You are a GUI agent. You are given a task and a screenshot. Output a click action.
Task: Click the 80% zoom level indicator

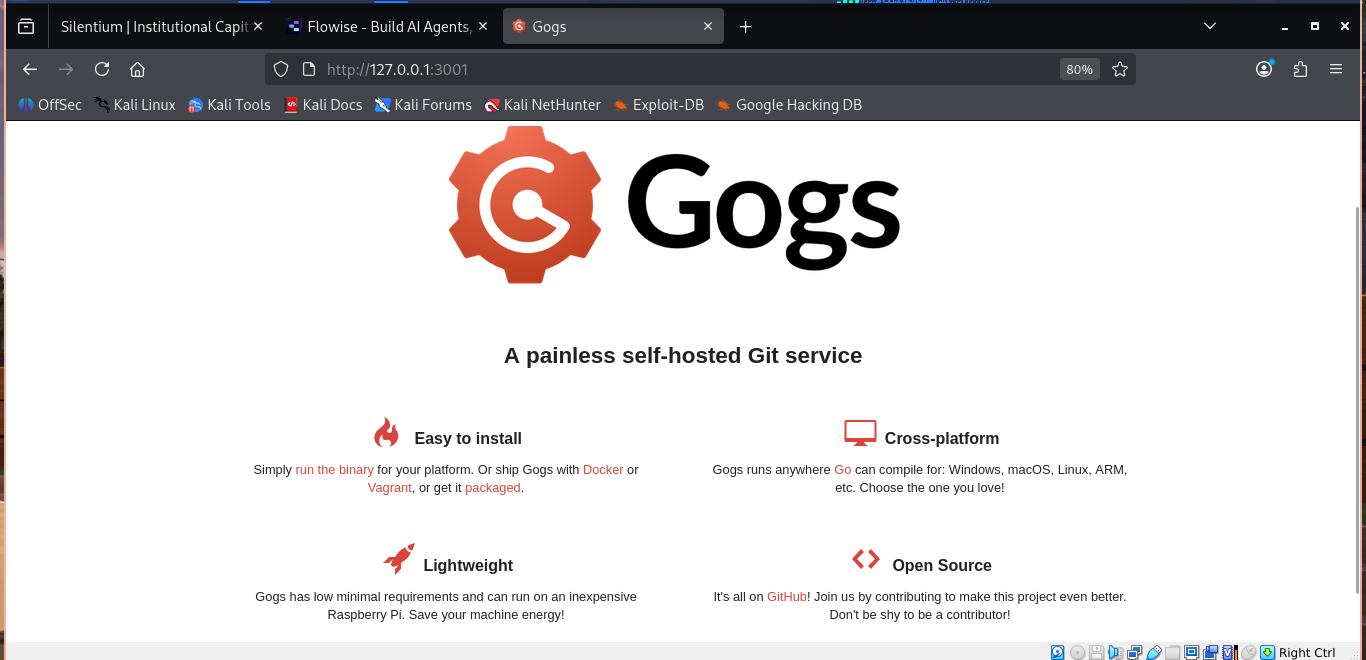click(1079, 69)
